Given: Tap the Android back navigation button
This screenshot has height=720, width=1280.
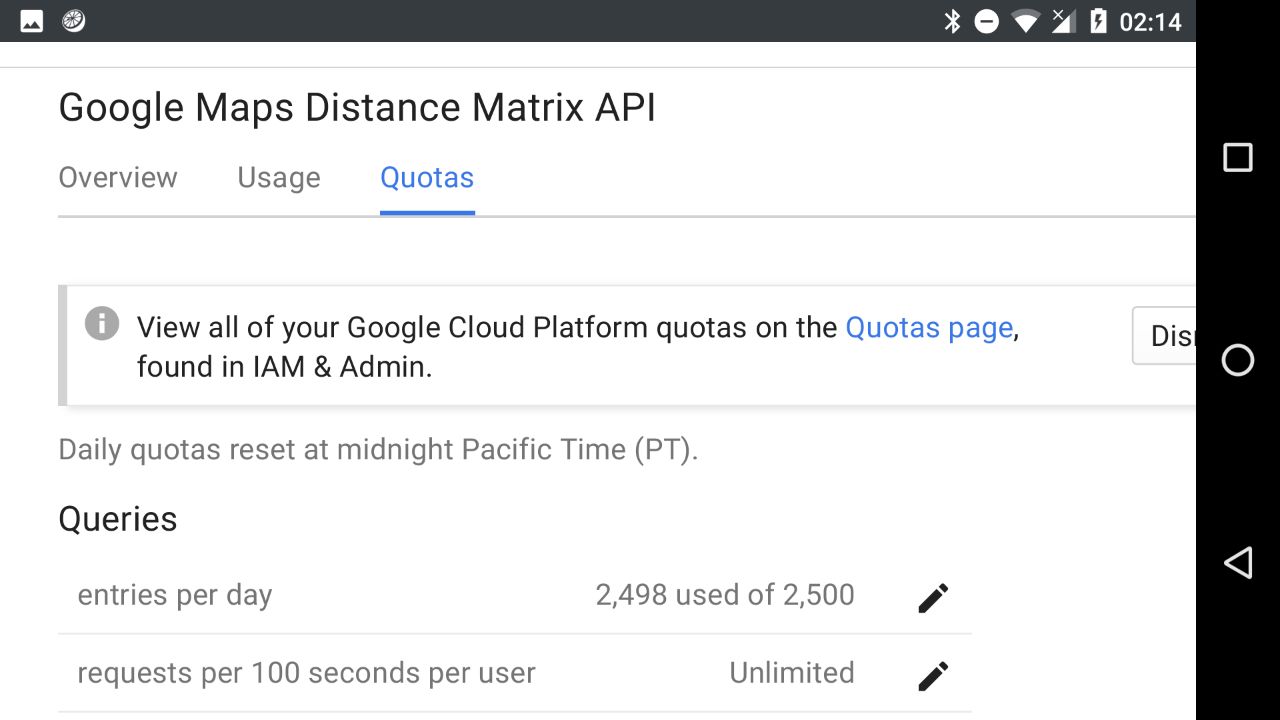Looking at the screenshot, I should (1237, 562).
